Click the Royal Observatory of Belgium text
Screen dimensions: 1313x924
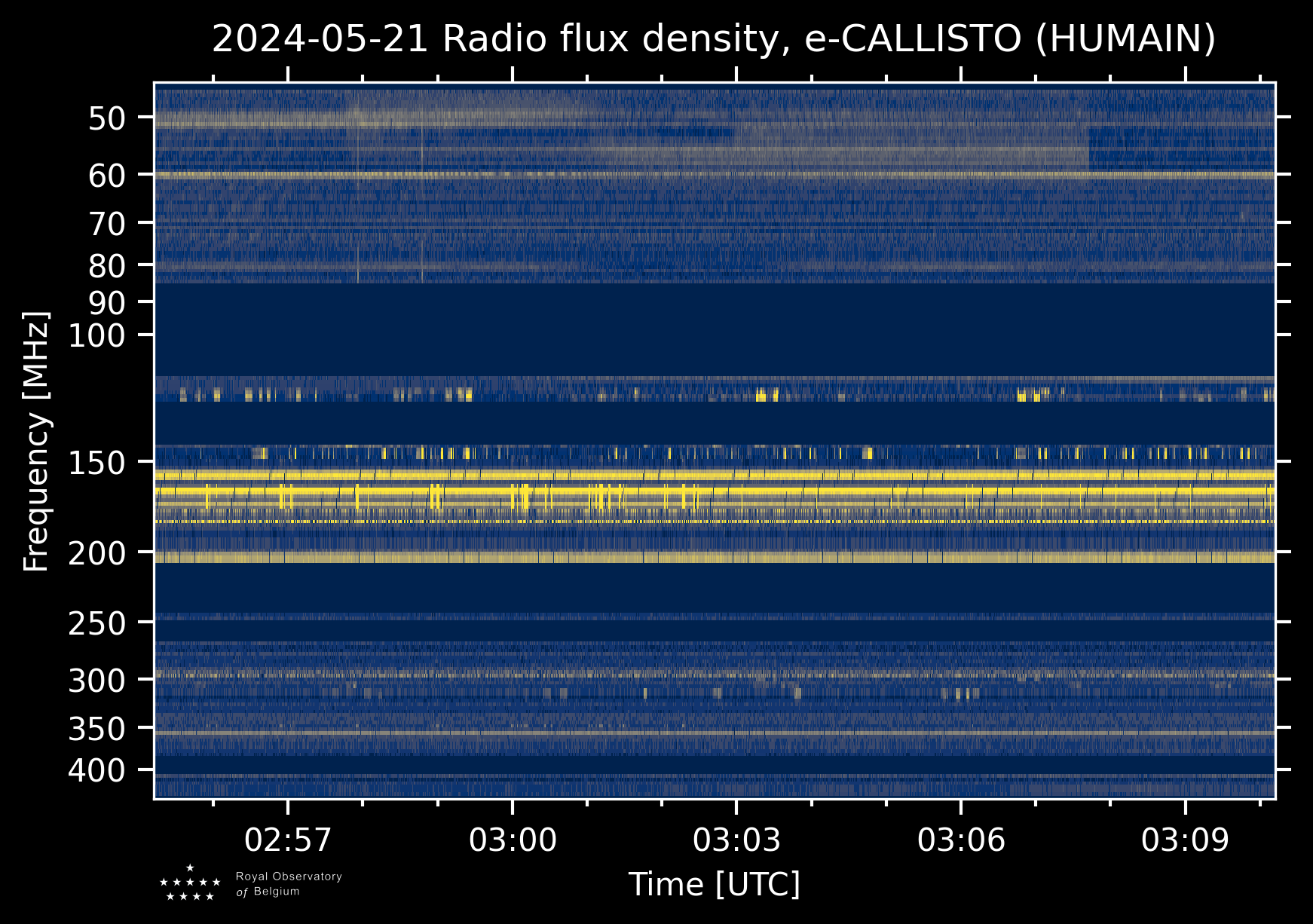pyautogui.click(x=288, y=884)
